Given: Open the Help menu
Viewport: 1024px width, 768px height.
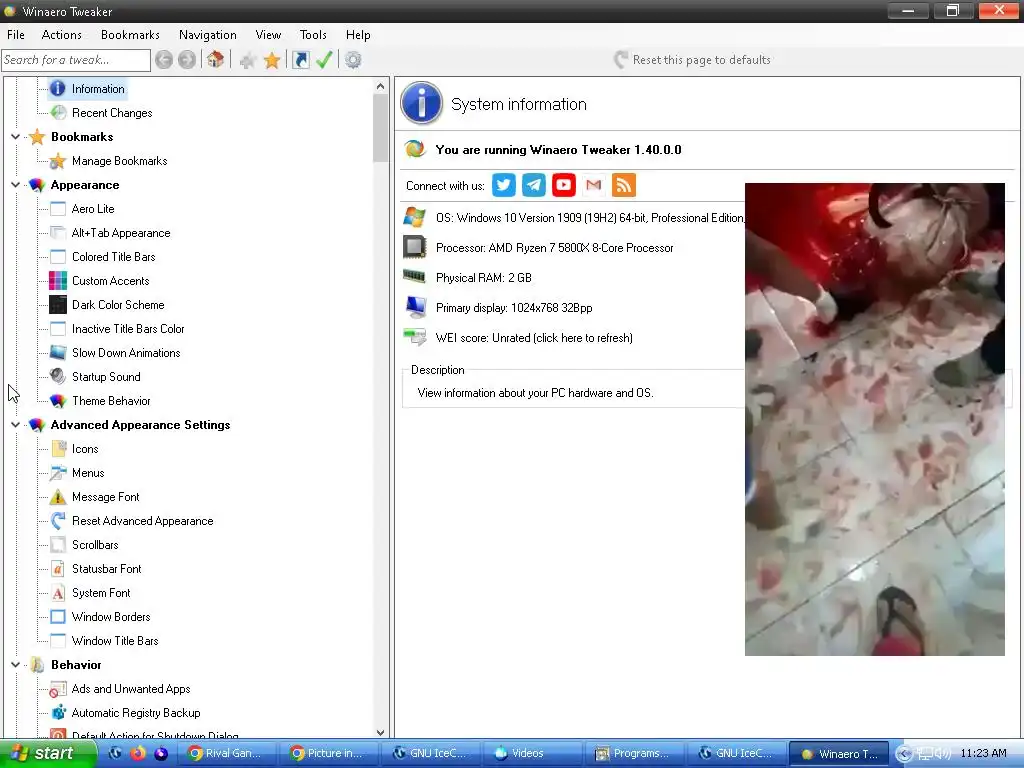Looking at the screenshot, I should (x=358, y=35).
